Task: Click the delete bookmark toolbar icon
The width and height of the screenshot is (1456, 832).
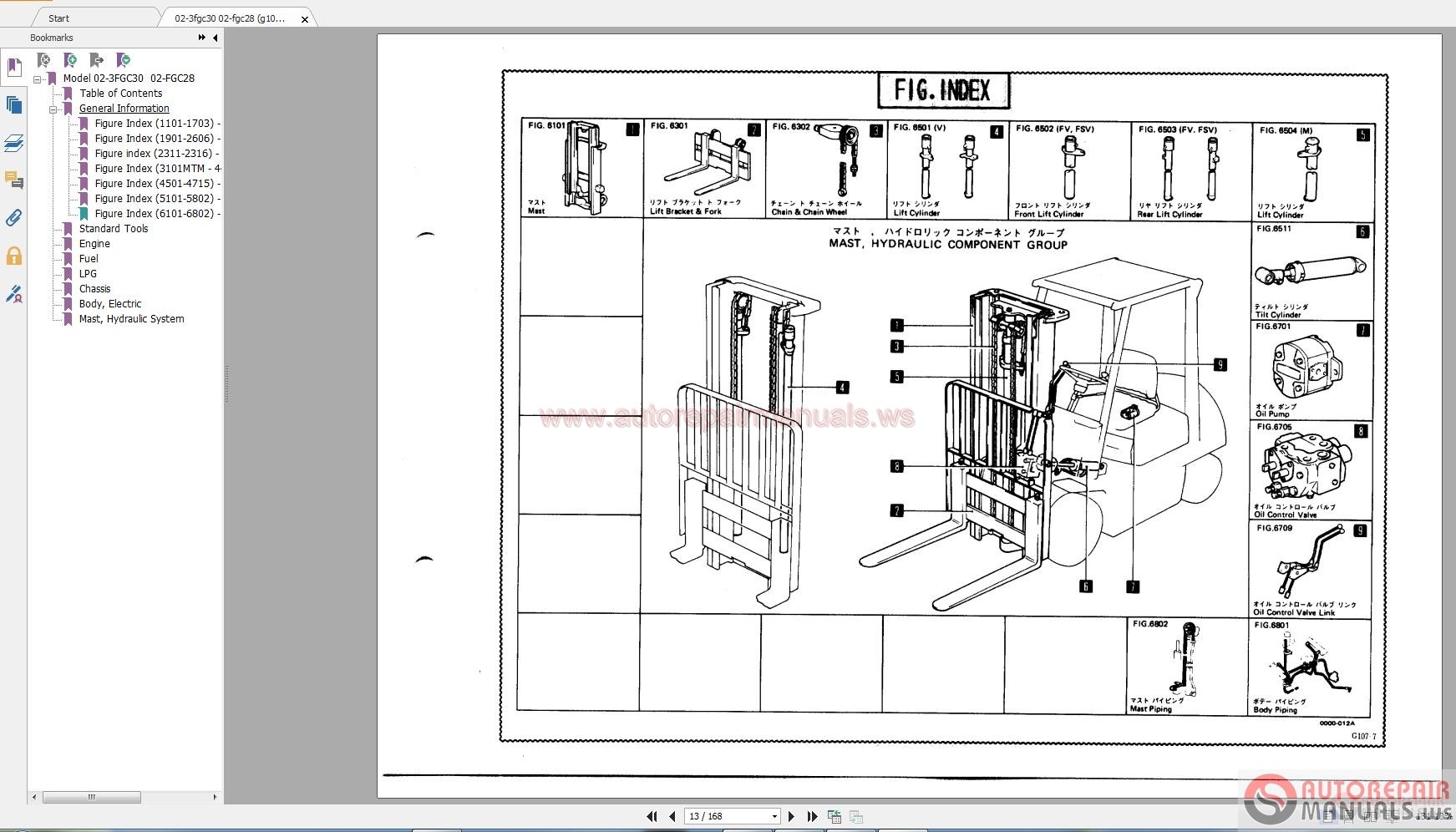Action: tap(43, 60)
